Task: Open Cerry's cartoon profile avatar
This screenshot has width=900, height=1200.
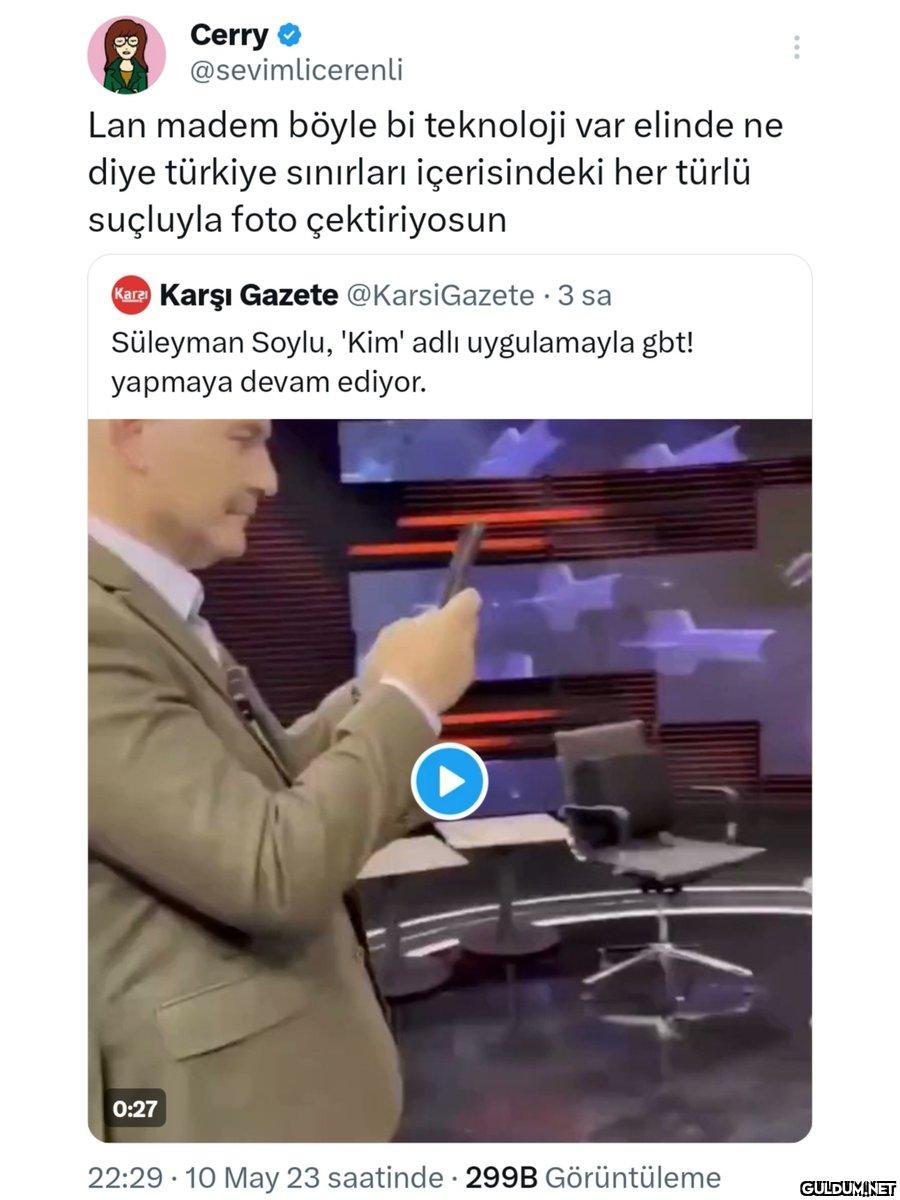Action: [127, 55]
